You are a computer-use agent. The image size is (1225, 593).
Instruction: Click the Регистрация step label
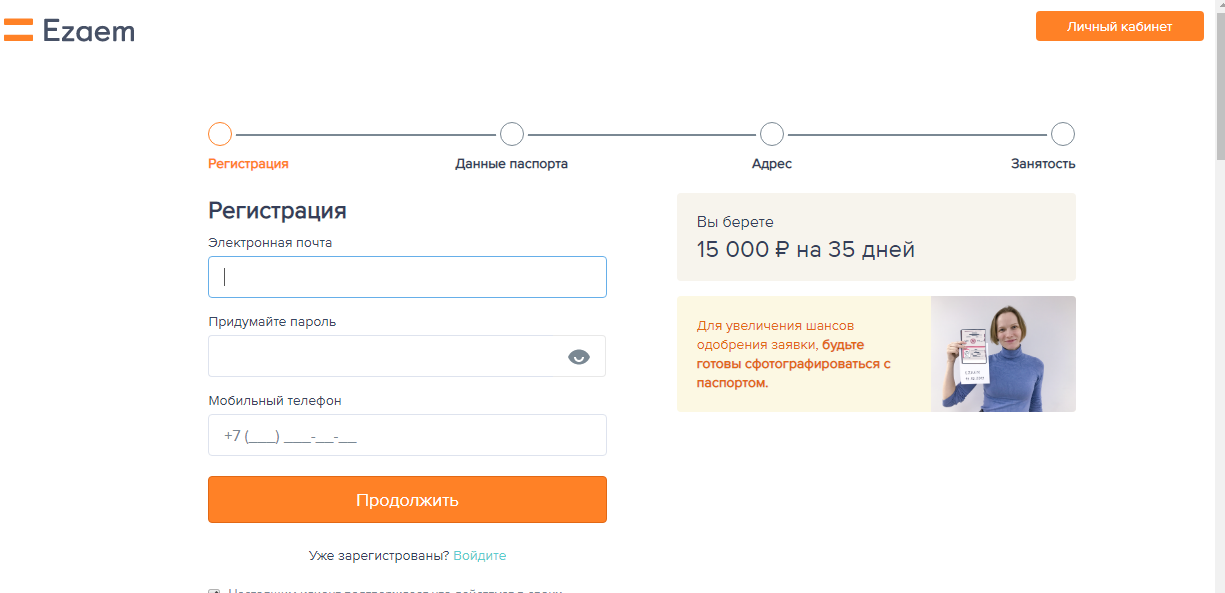(248, 164)
